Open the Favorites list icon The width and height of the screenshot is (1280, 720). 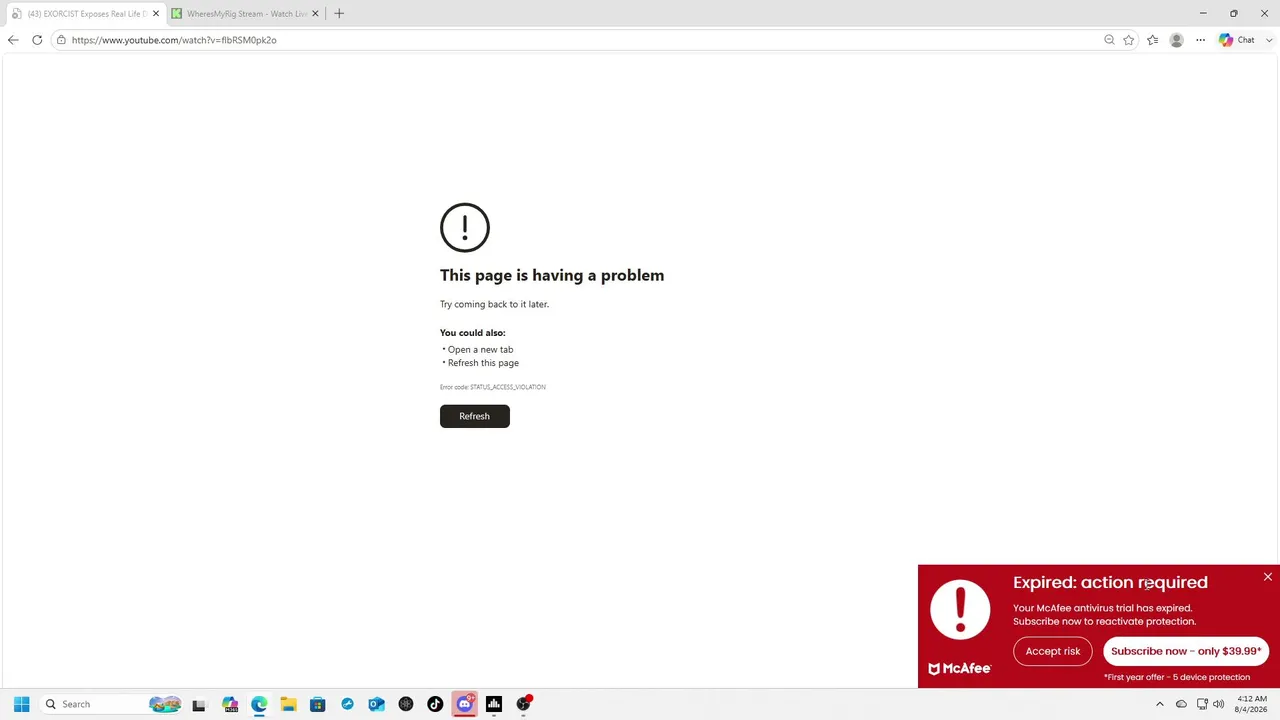pos(1153,40)
